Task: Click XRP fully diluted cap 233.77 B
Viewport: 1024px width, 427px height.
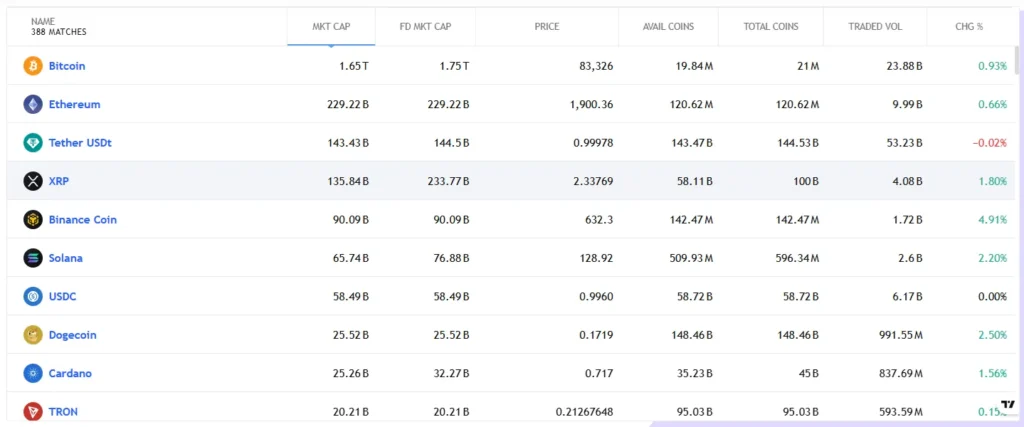Action: pyautogui.click(x=448, y=181)
